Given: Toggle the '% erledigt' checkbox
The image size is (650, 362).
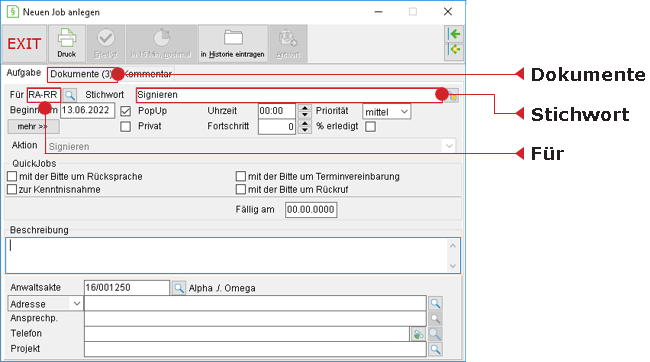Looking at the screenshot, I should pyautogui.click(x=371, y=126).
